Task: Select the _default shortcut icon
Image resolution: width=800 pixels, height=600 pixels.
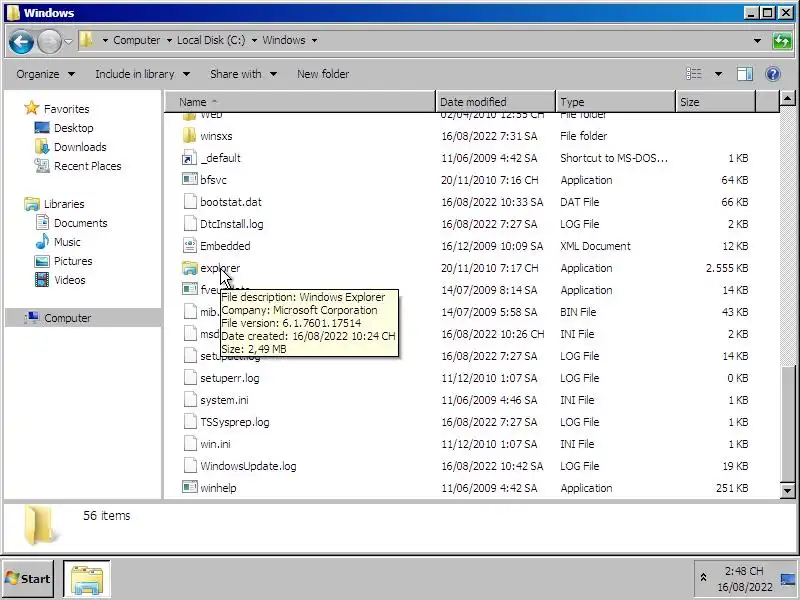Action: pyautogui.click(x=189, y=158)
